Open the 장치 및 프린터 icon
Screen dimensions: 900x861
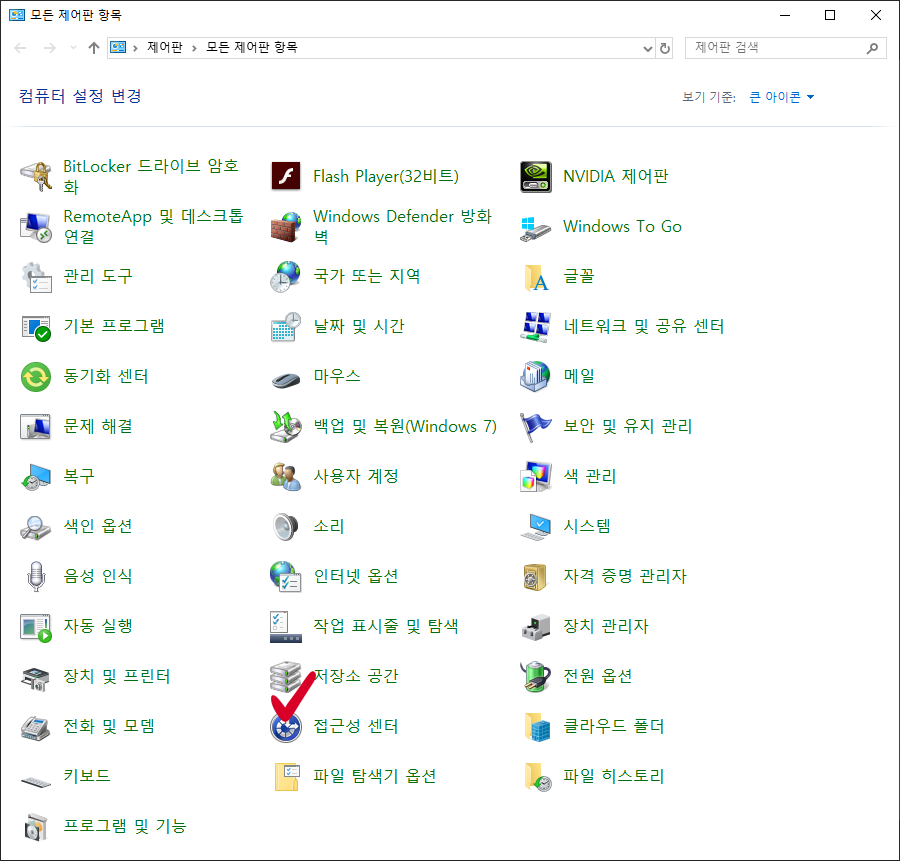pos(36,677)
